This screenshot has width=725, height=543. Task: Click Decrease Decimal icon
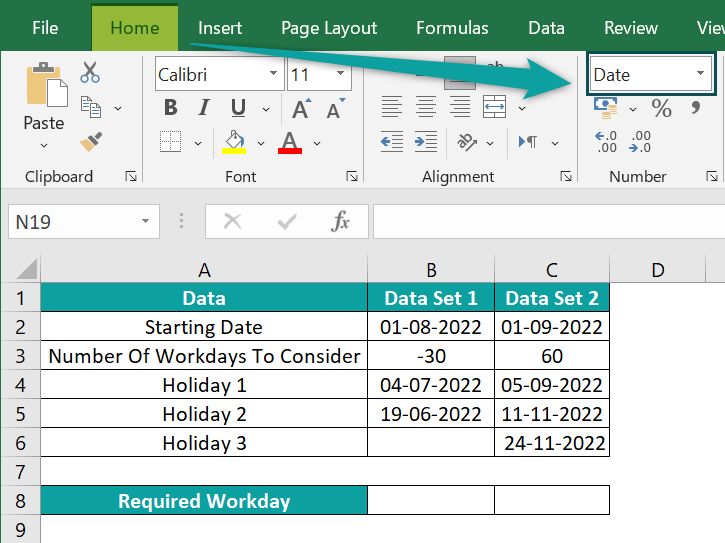[x=640, y=142]
